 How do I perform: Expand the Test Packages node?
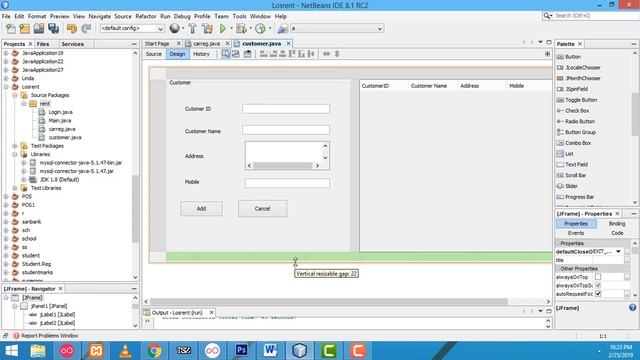[15, 146]
